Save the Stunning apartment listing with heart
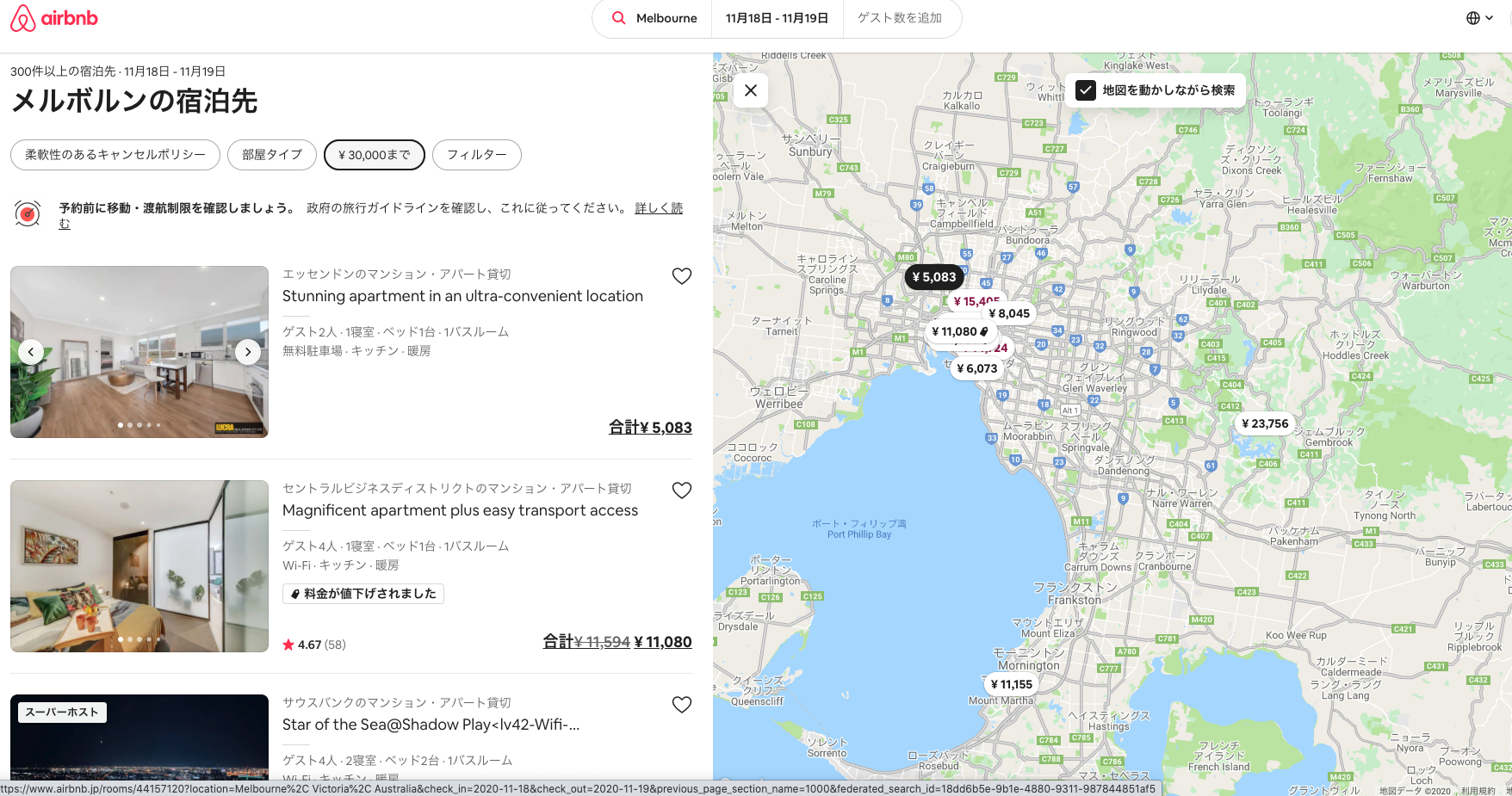The image size is (1512, 796). [x=682, y=276]
